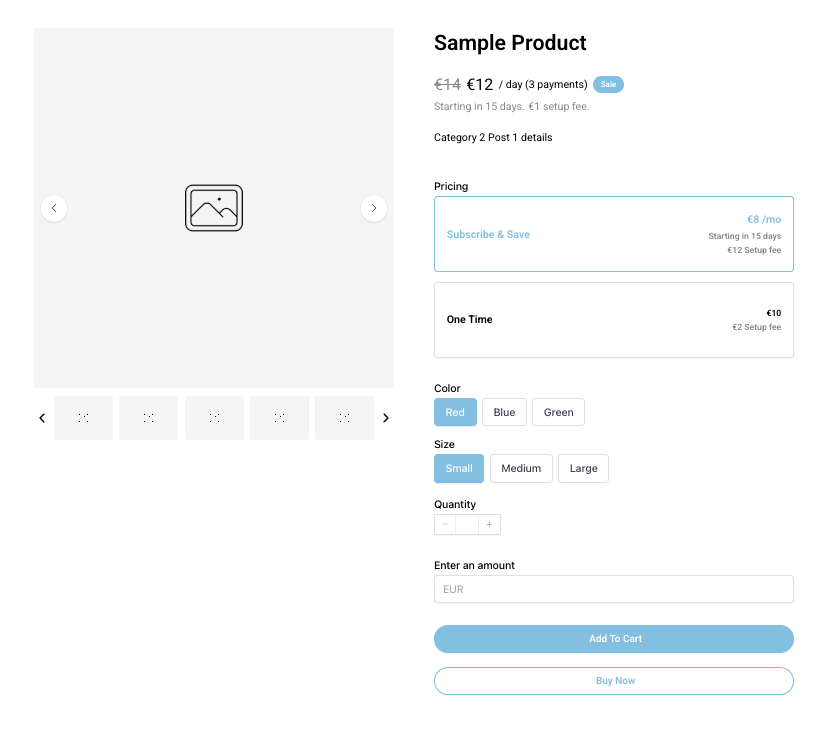Focus the EUR amount input field
The image size is (838, 738).
point(613,589)
